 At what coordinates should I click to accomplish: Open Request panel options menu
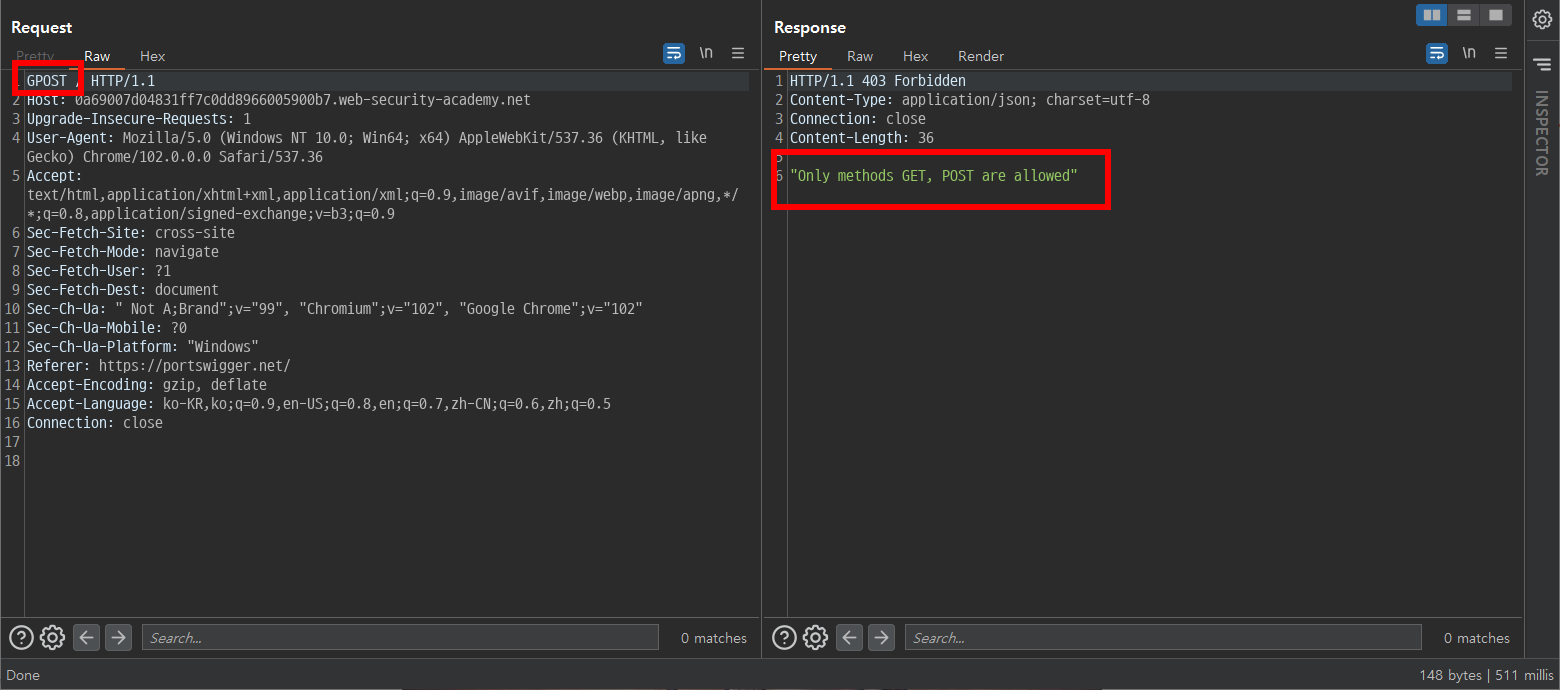(x=738, y=53)
